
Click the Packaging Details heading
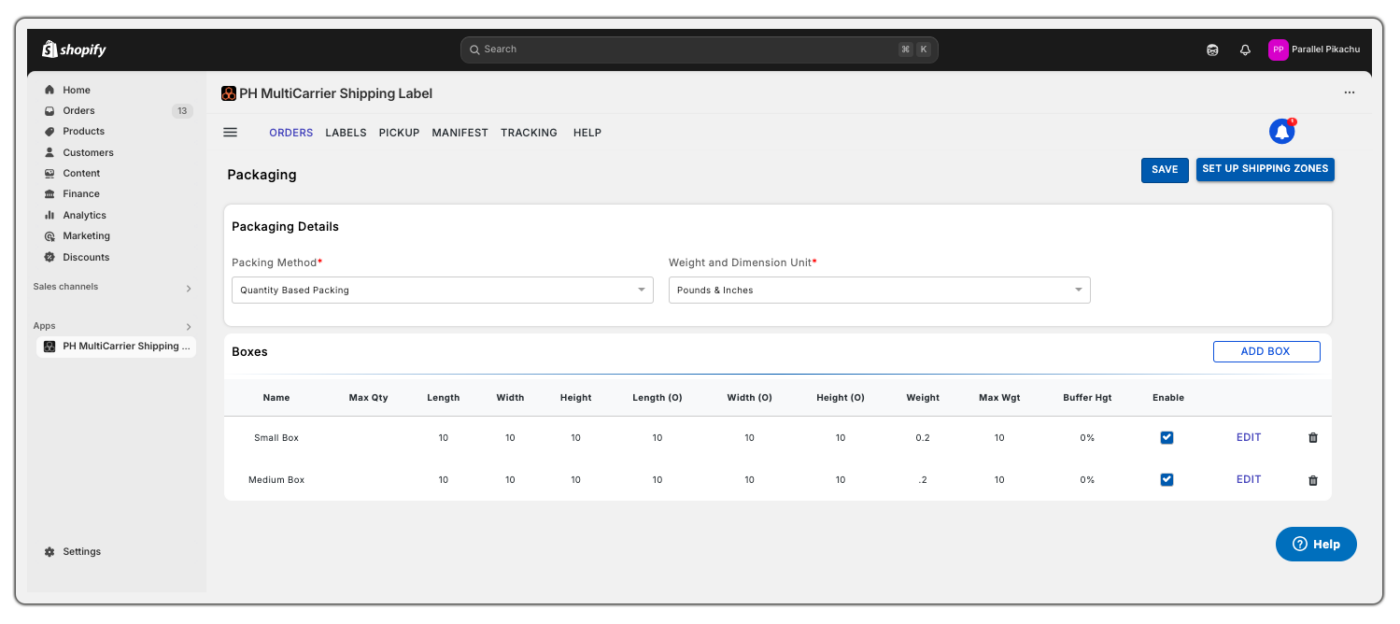click(285, 227)
